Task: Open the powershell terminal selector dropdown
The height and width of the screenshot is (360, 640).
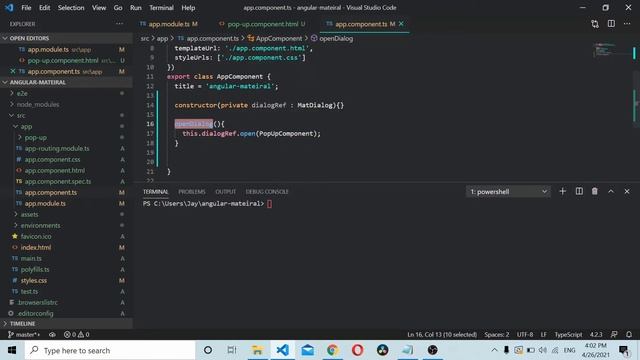Action: click(508, 191)
